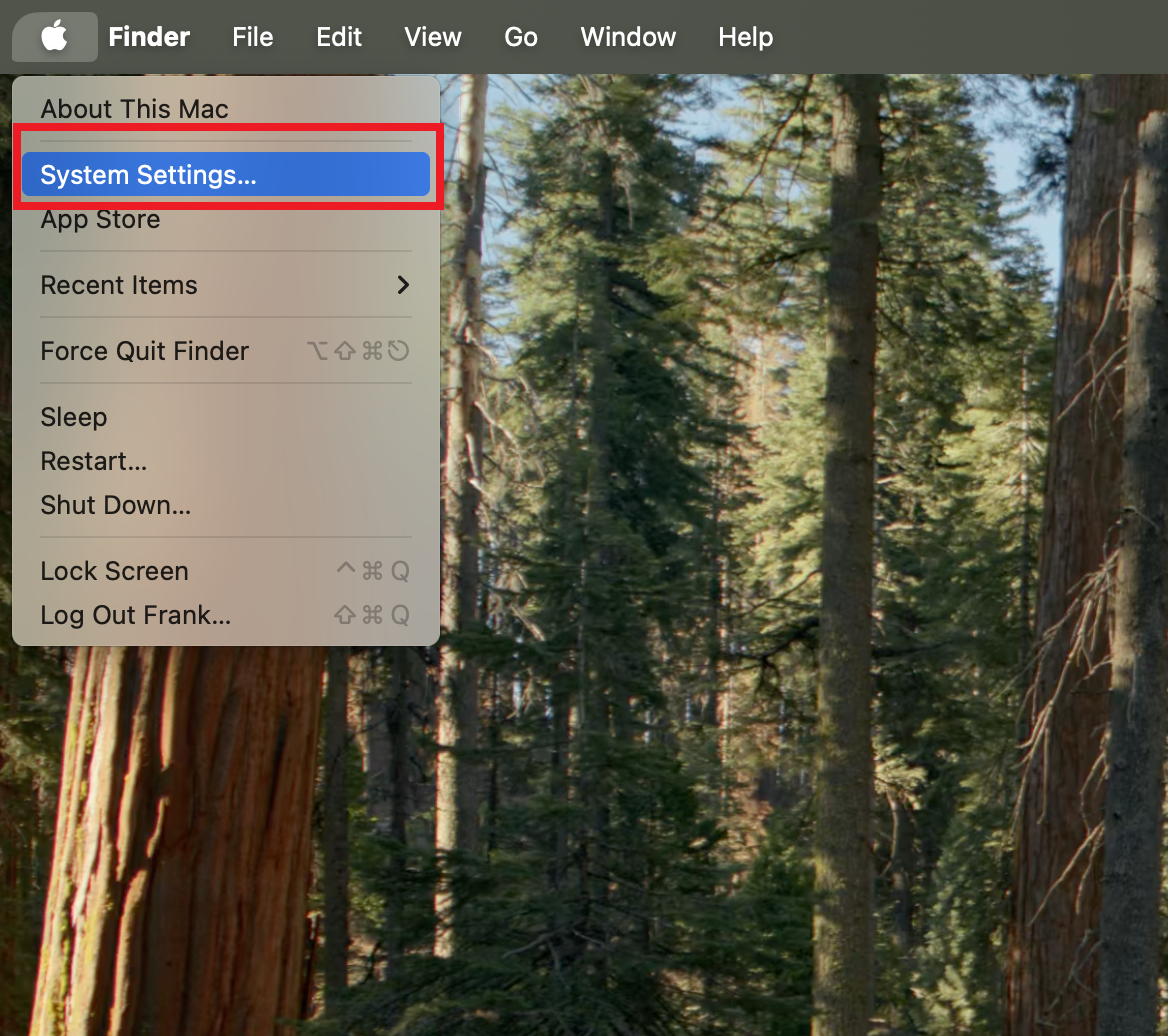Choose Restart… from the menu
Image resolution: width=1168 pixels, height=1036 pixels.
click(93, 461)
